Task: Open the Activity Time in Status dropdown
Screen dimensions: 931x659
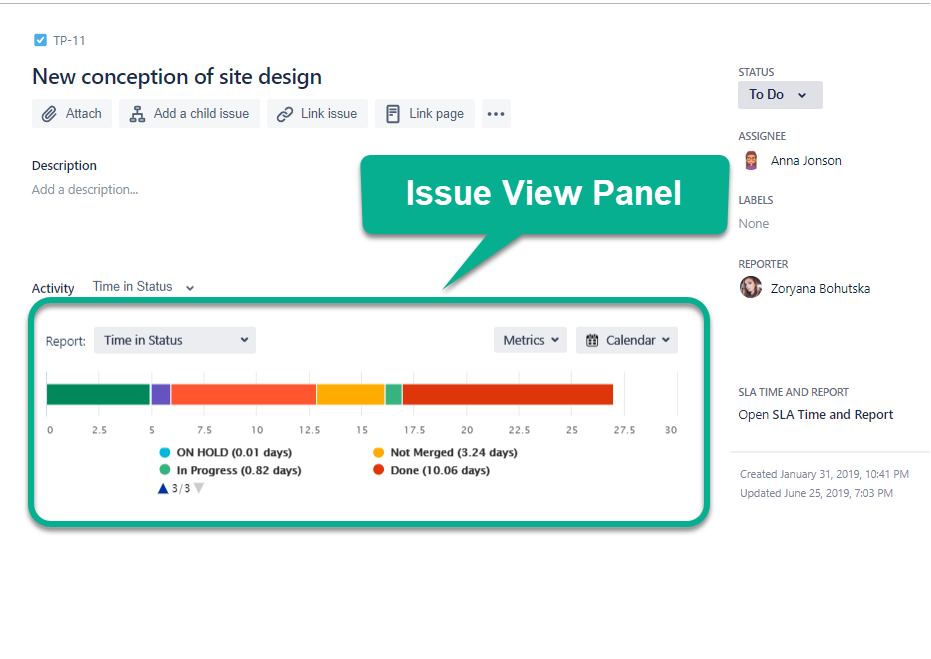Action: 143,287
